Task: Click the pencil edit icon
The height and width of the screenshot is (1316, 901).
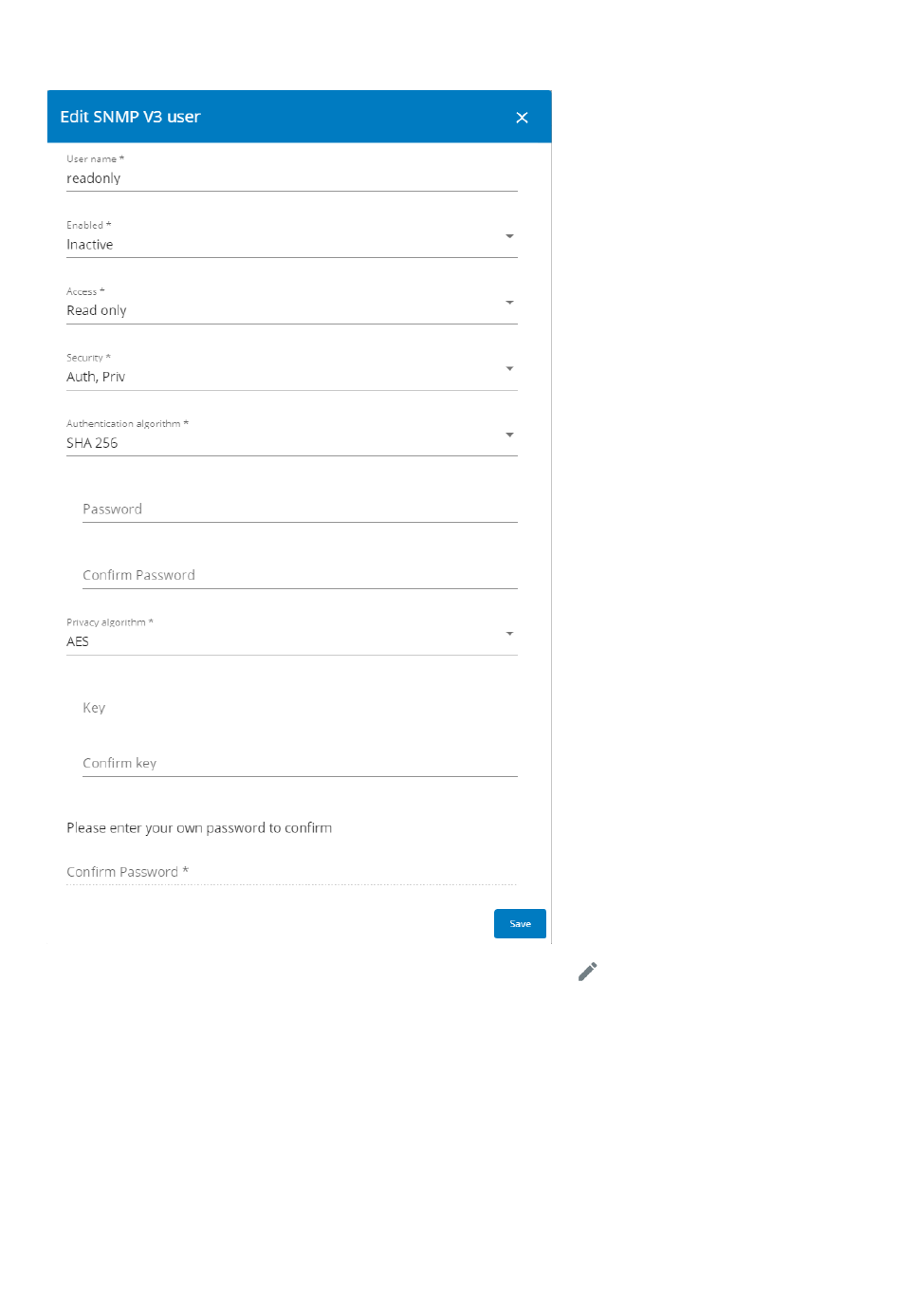Action: 588,972
